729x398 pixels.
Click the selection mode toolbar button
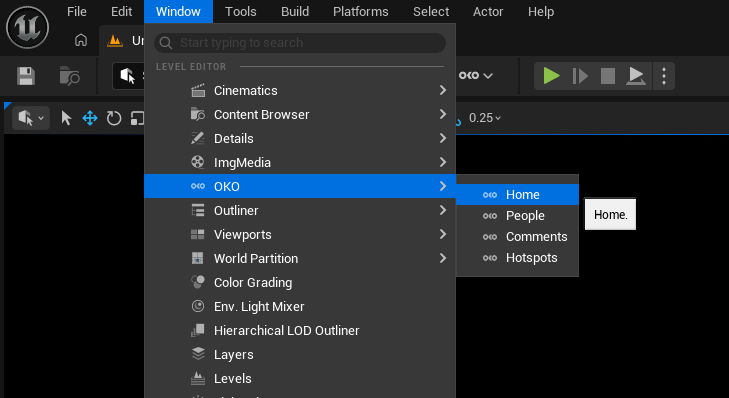128,76
